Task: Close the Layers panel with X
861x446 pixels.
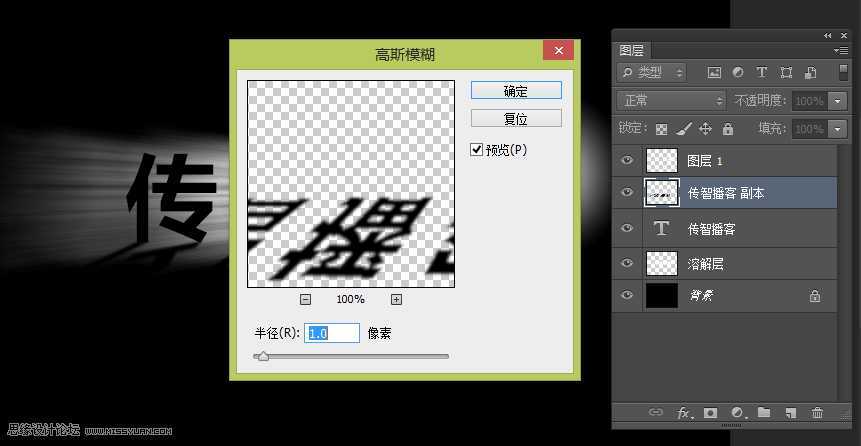Action: pos(844,35)
